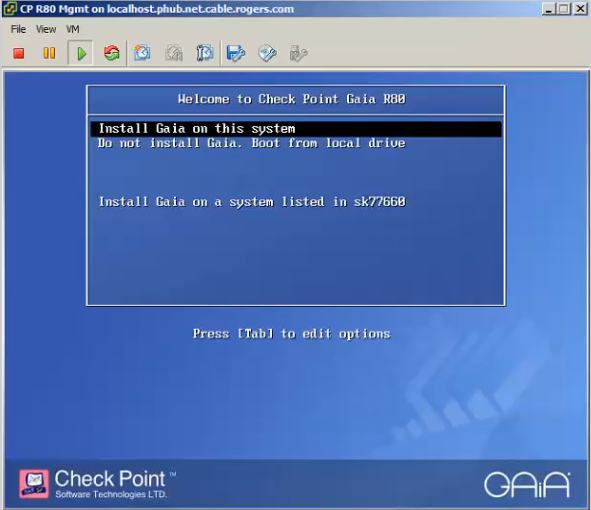Choose 'Install Gaia on a system listed in sk77660'
Viewport: 591px width, 510px height.
252,202
